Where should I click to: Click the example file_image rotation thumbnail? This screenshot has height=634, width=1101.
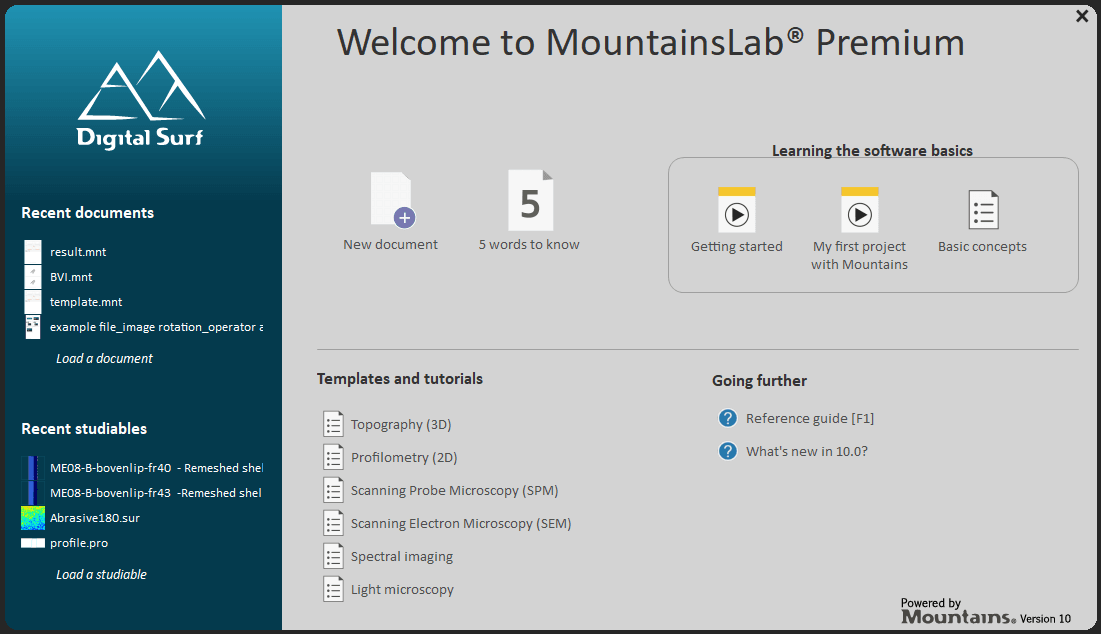coord(32,327)
